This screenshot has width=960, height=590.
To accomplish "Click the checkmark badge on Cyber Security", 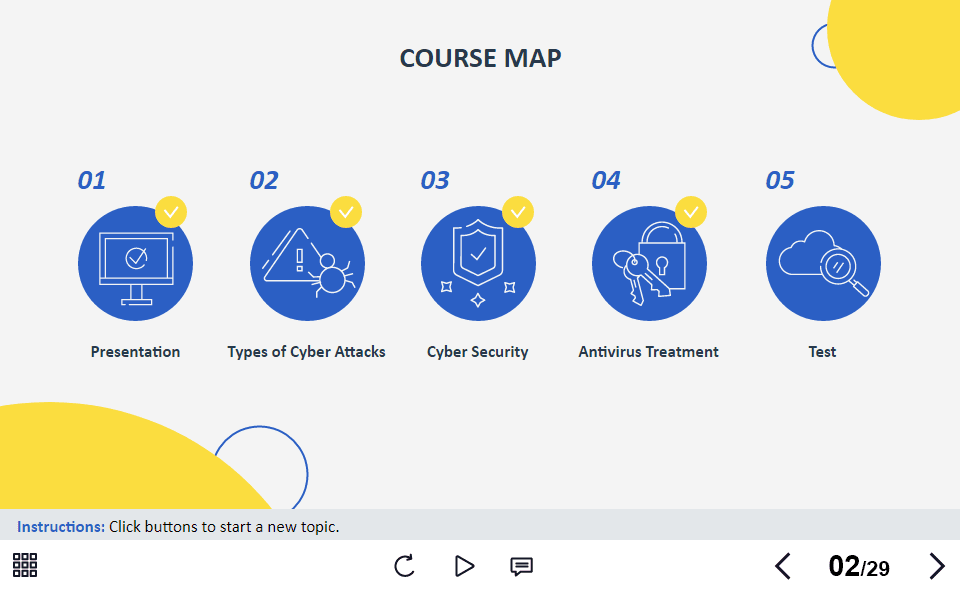I will tap(518, 212).
